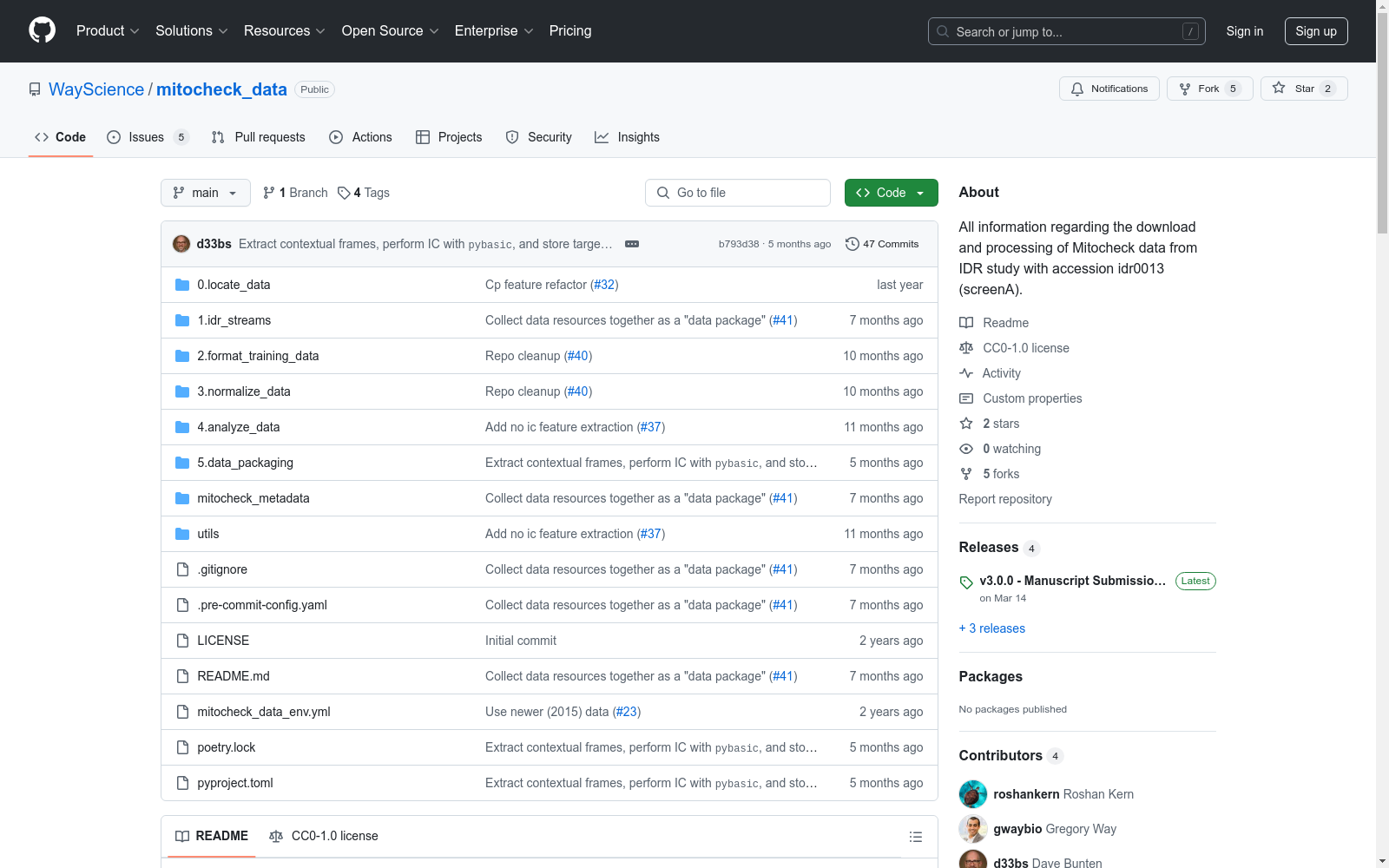Image resolution: width=1389 pixels, height=868 pixels.
Task: Open the README outline menu
Action: point(915,837)
